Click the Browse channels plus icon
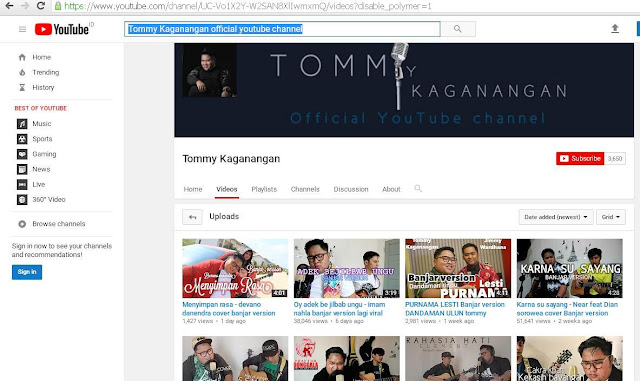The width and height of the screenshot is (640, 381). tap(22, 224)
